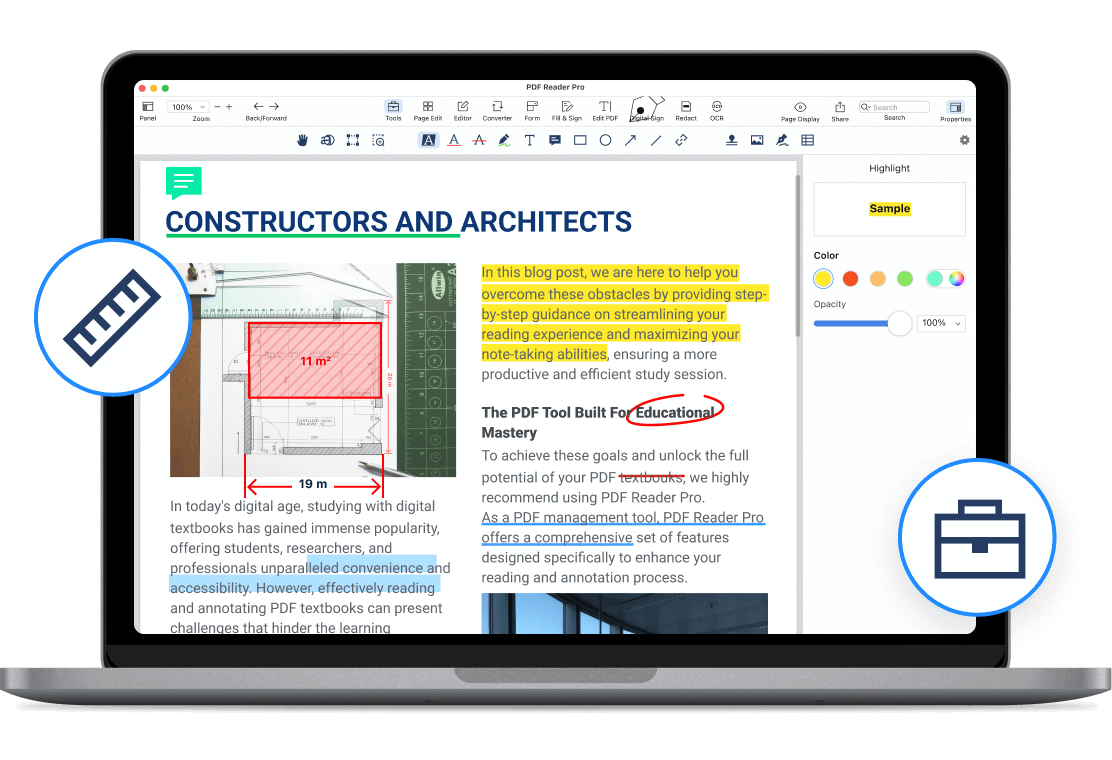This screenshot has width=1112, height=760.
Task: Select the hand scroll tool
Action: coord(302,141)
